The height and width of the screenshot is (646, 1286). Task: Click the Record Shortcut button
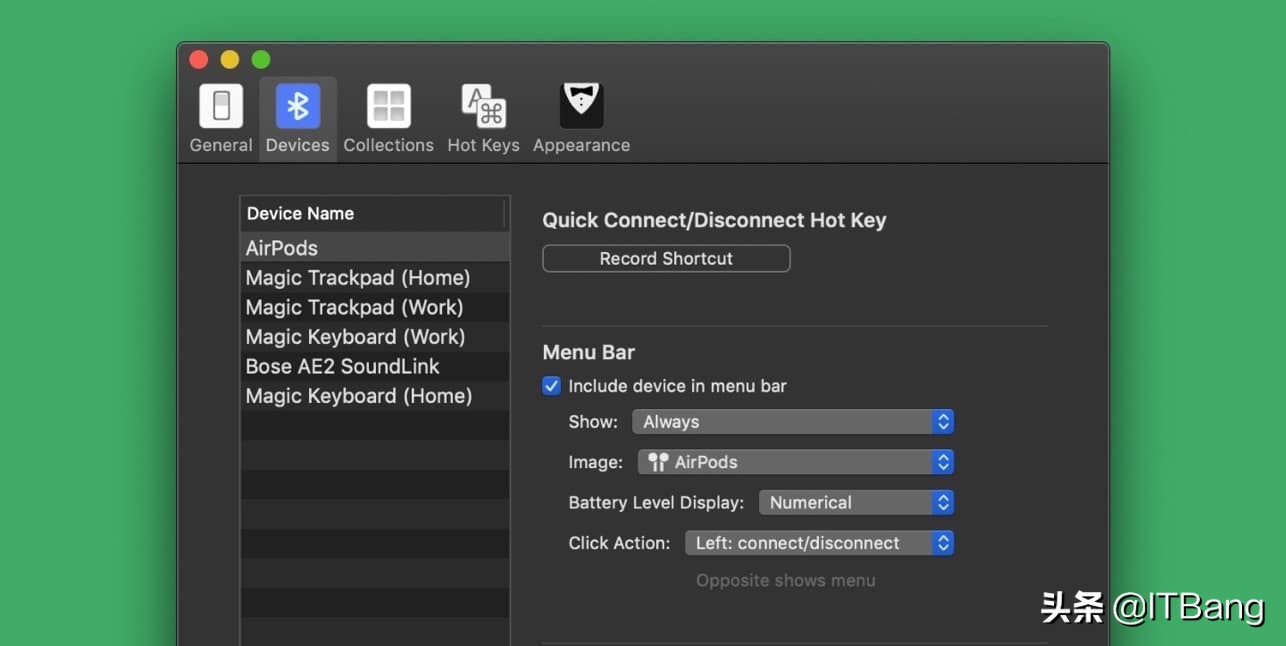click(x=666, y=259)
